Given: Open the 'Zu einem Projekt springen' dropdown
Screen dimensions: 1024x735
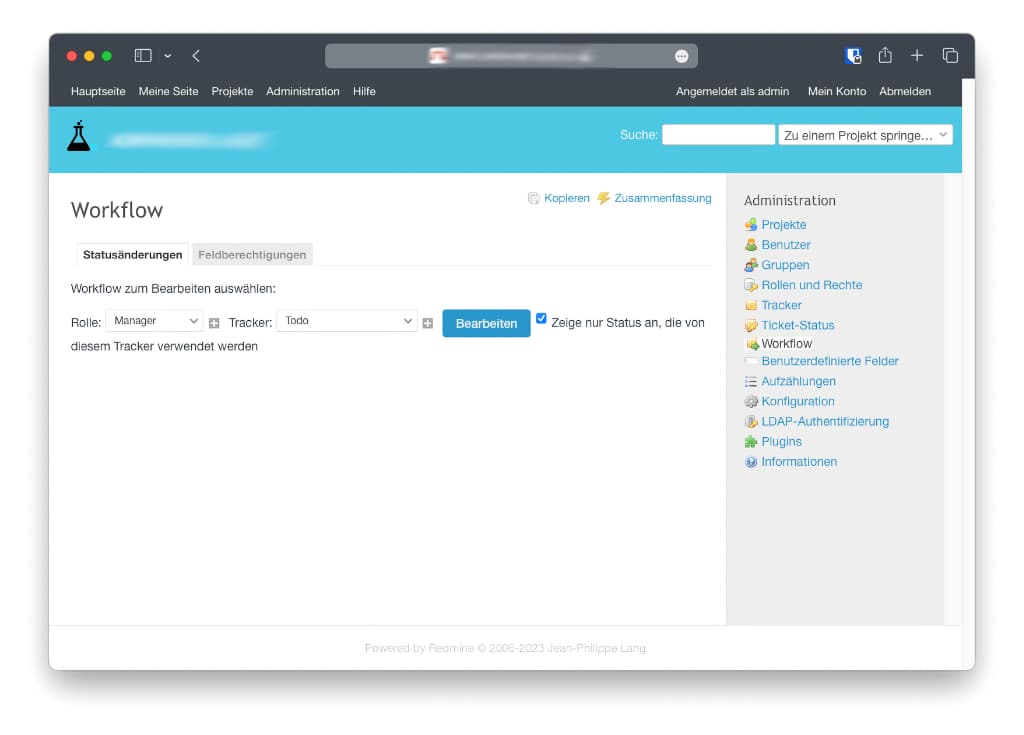Looking at the screenshot, I should (x=865, y=135).
